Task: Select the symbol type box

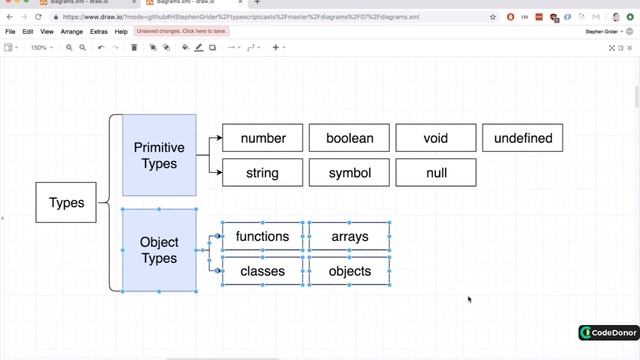Action: pyautogui.click(x=349, y=173)
